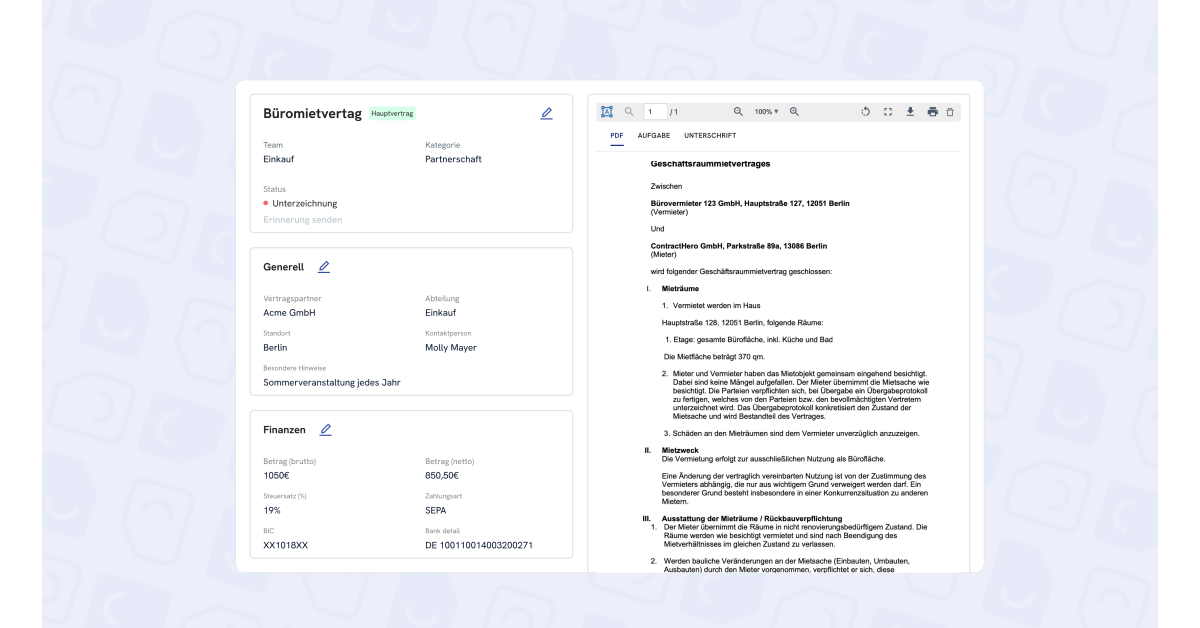The height and width of the screenshot is (628, 1200).
Task: Click the Kategorie value Partnerschaft
Action: tap(453, 159)
